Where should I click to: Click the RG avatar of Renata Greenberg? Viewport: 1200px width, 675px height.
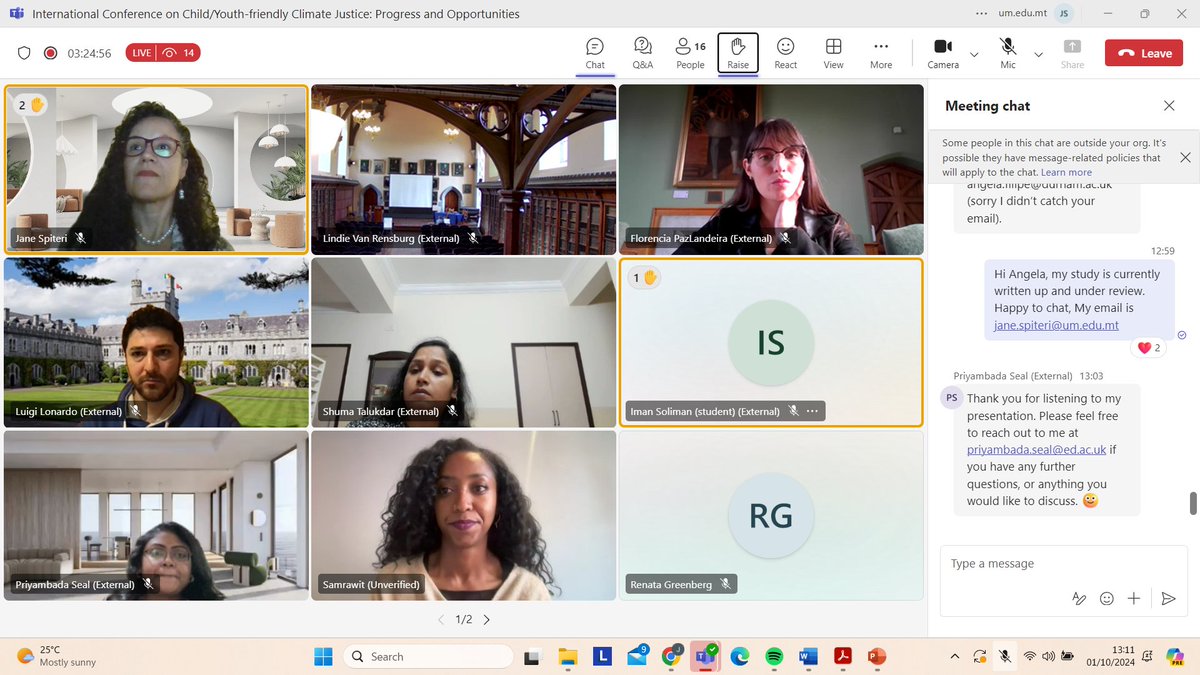click(x=771, y=516)
